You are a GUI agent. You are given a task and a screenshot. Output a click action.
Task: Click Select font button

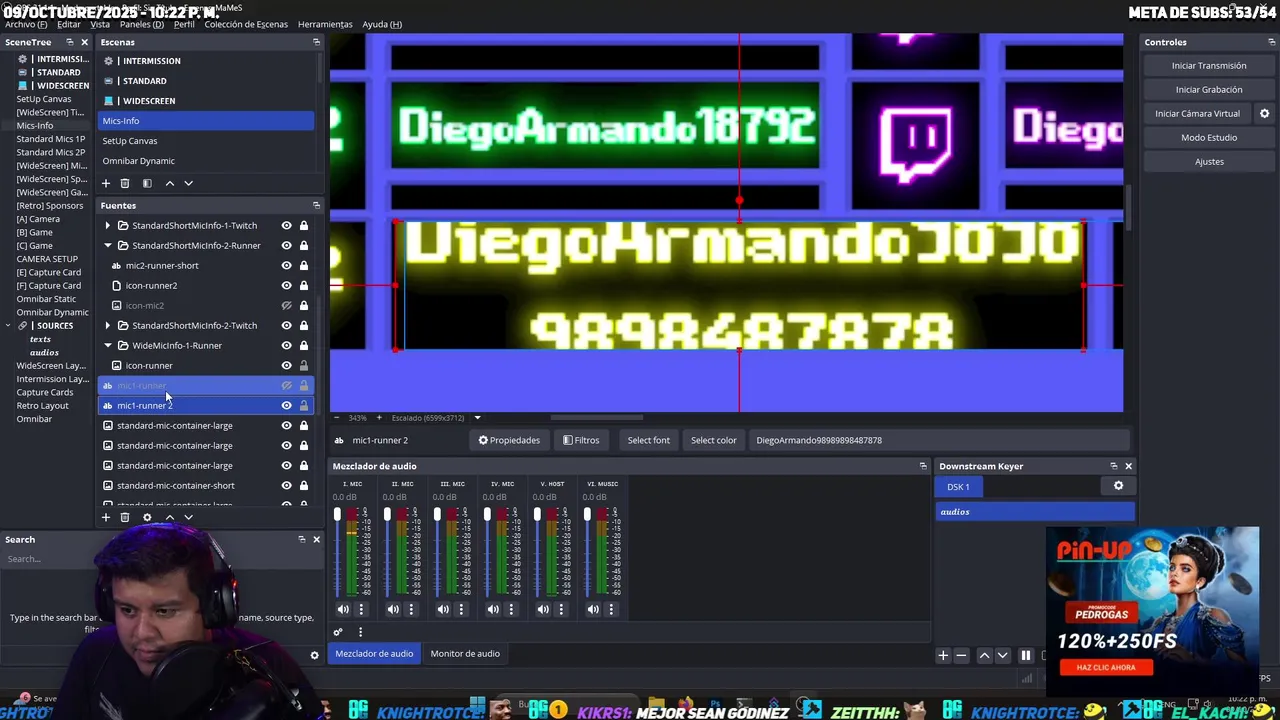click(648, 440)
